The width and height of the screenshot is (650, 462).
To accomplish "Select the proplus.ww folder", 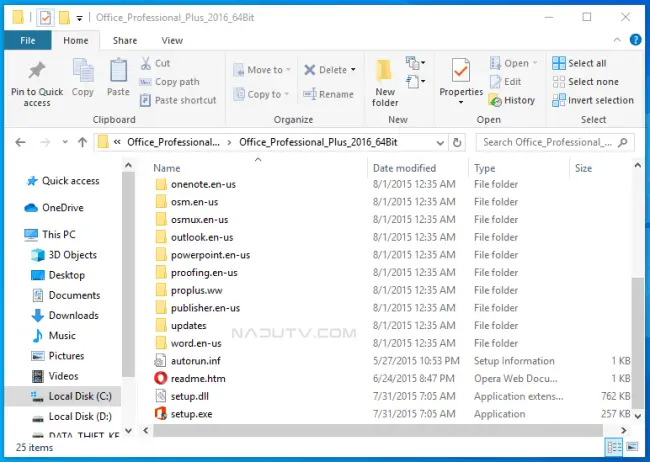I will pos(189,290).
